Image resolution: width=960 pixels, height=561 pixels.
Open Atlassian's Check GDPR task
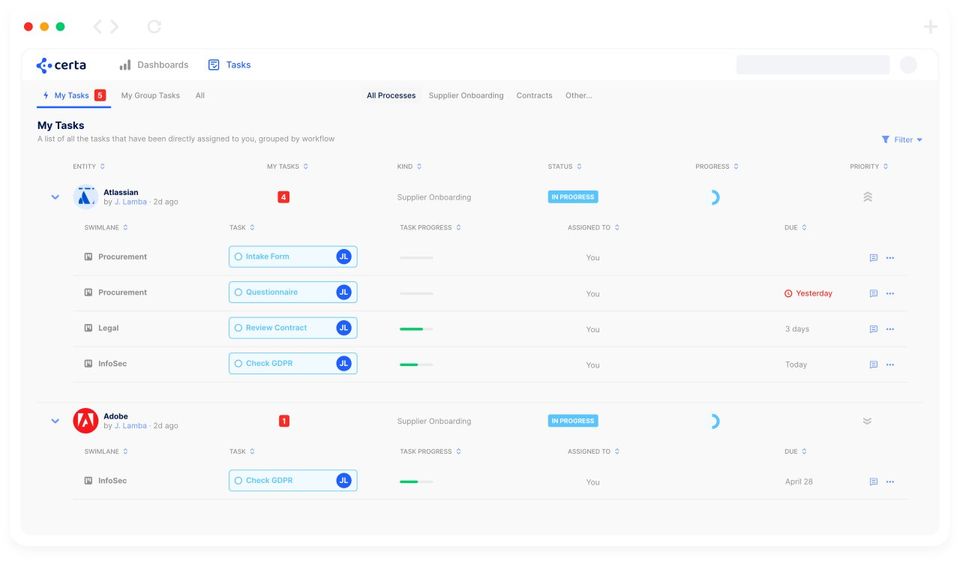point(293,363)
